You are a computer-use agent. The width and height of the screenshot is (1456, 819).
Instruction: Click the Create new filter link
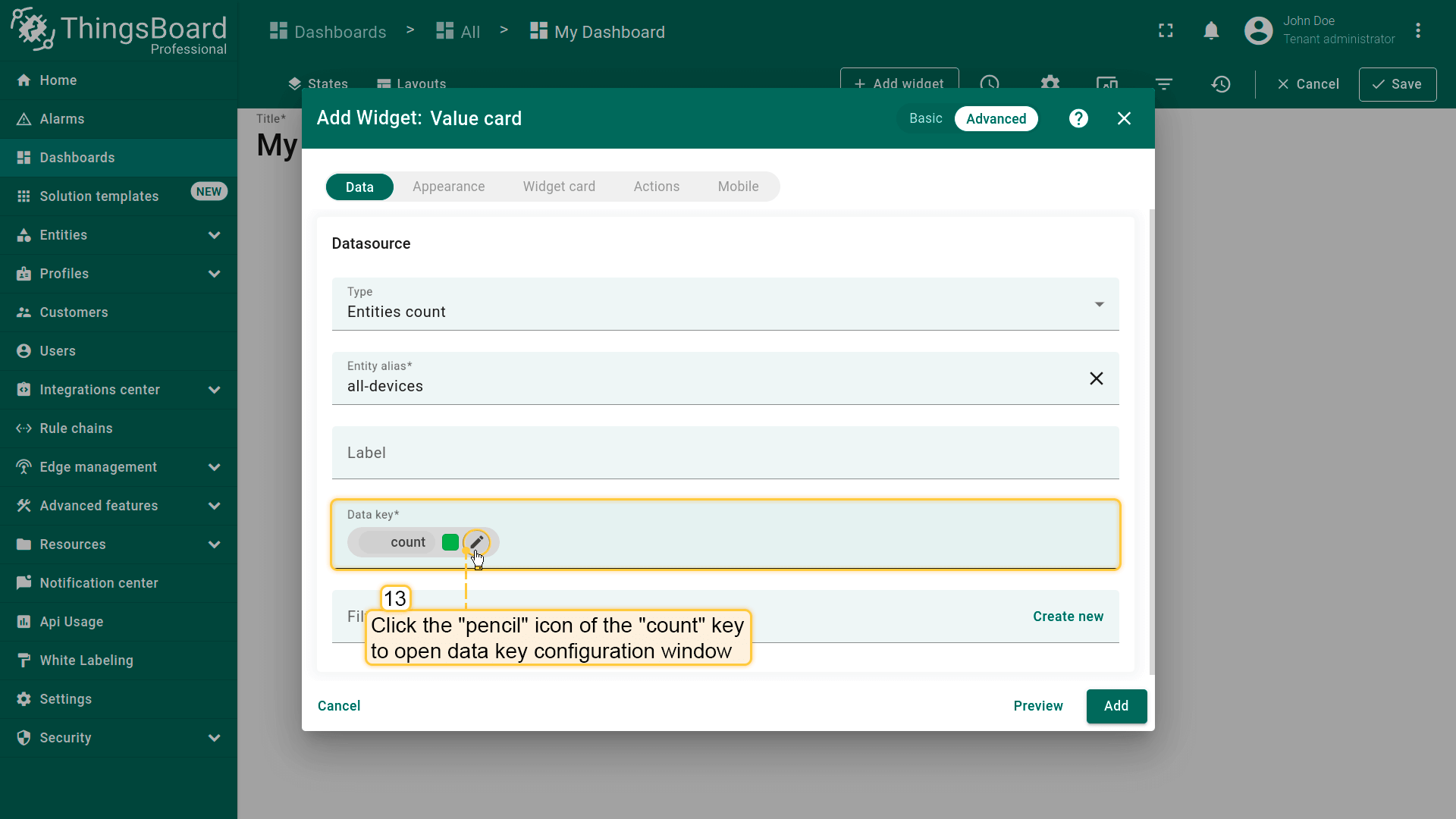[x=1068, y=617]
